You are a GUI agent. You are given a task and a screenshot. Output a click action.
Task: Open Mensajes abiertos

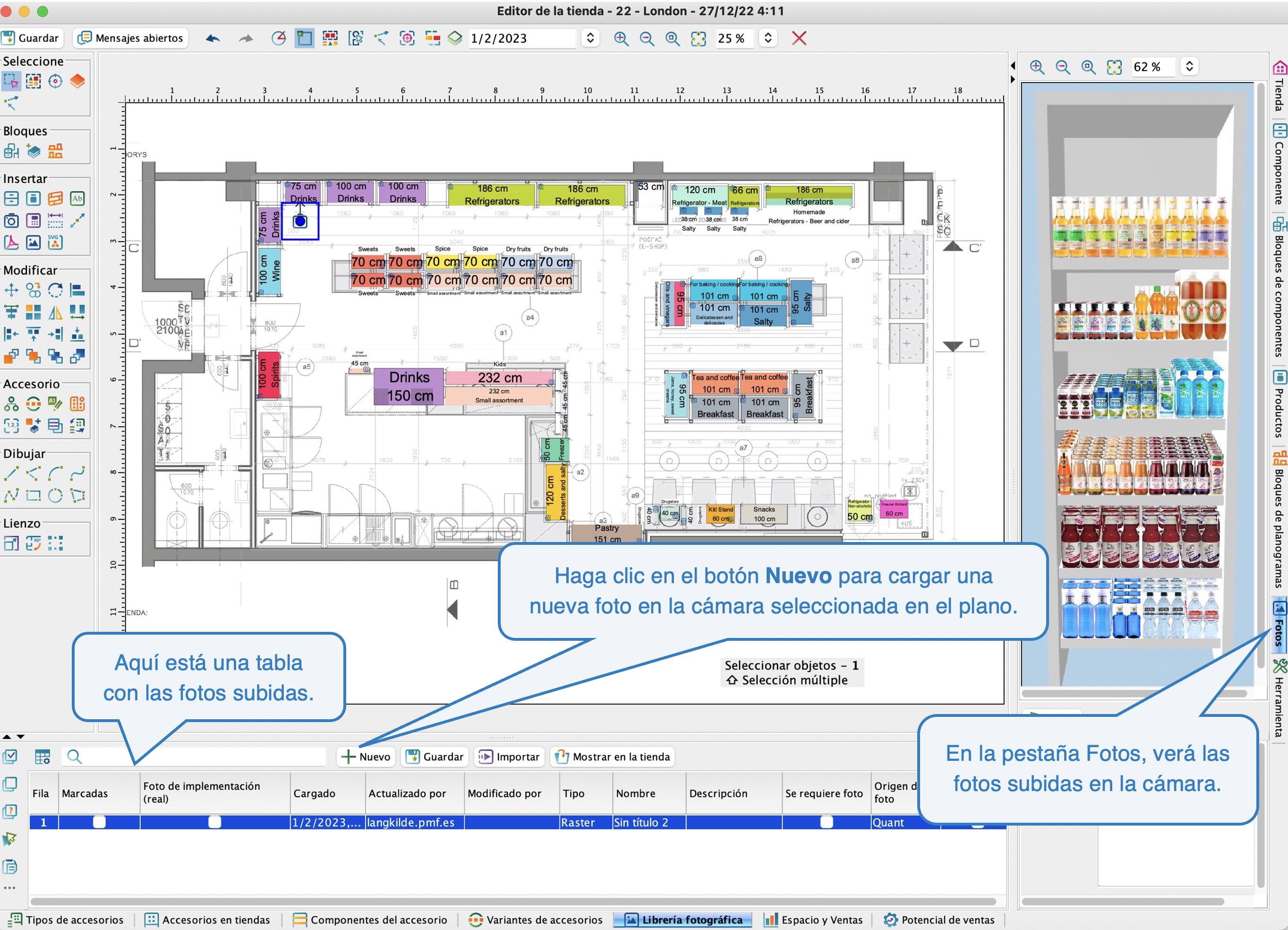[x=131, y=38]
